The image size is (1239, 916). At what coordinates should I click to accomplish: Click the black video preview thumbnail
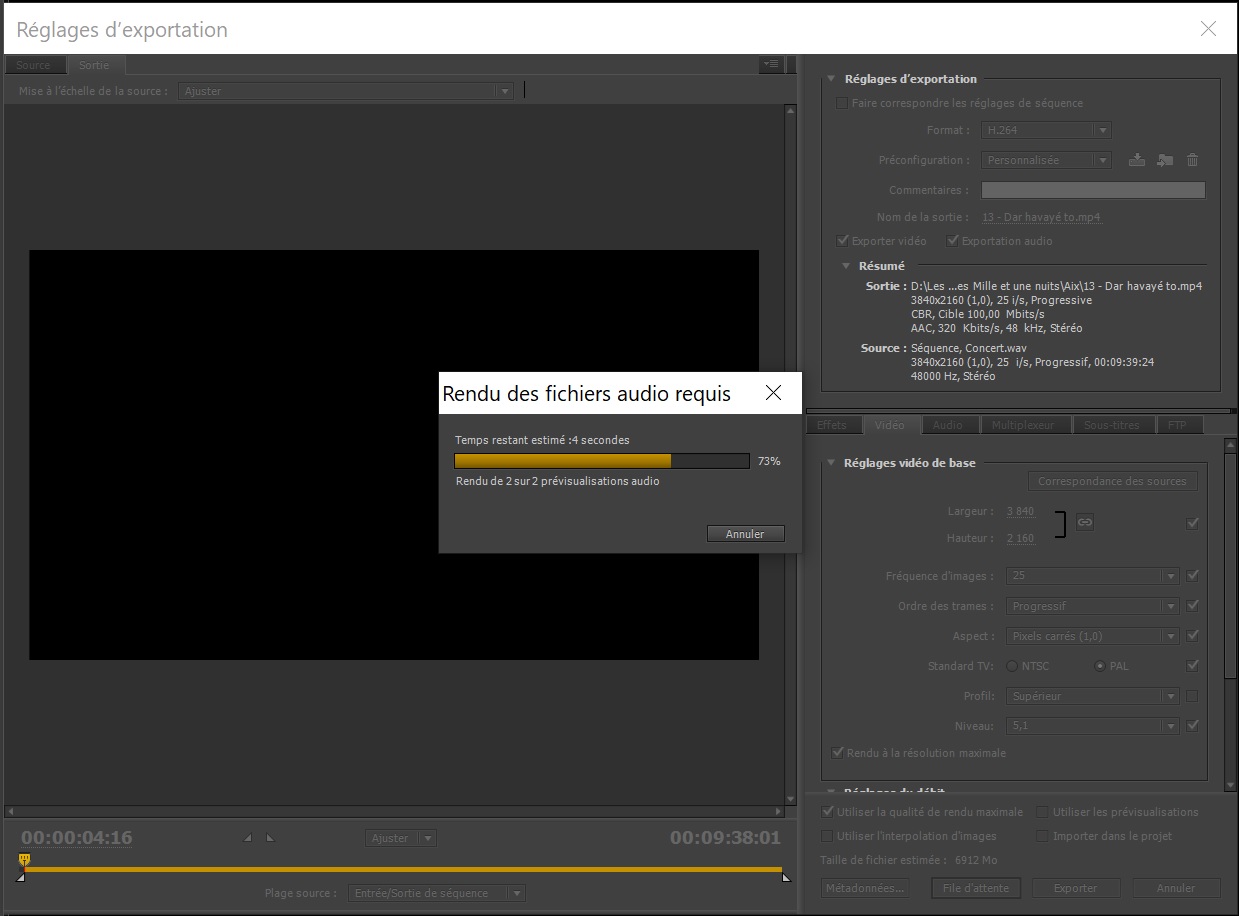click(394, 455)
